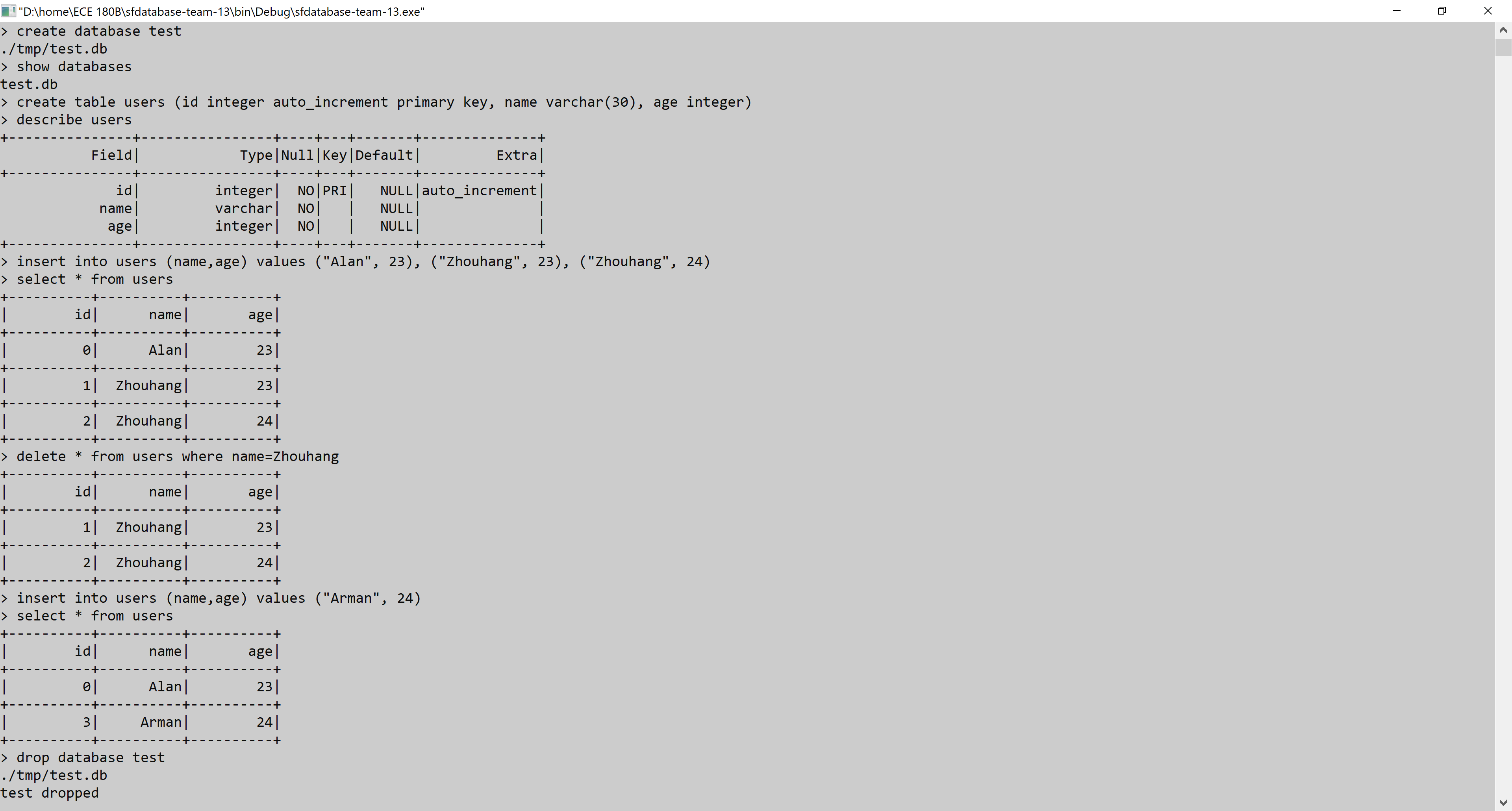Click the 'test.db' output under show databases
The image size is (1512, 811).
[x=29, y=85]
